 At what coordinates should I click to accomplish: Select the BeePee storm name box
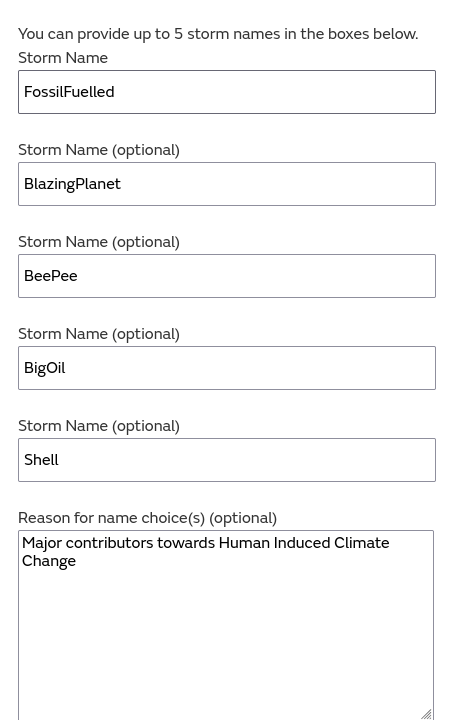click(x=227, y=276)
